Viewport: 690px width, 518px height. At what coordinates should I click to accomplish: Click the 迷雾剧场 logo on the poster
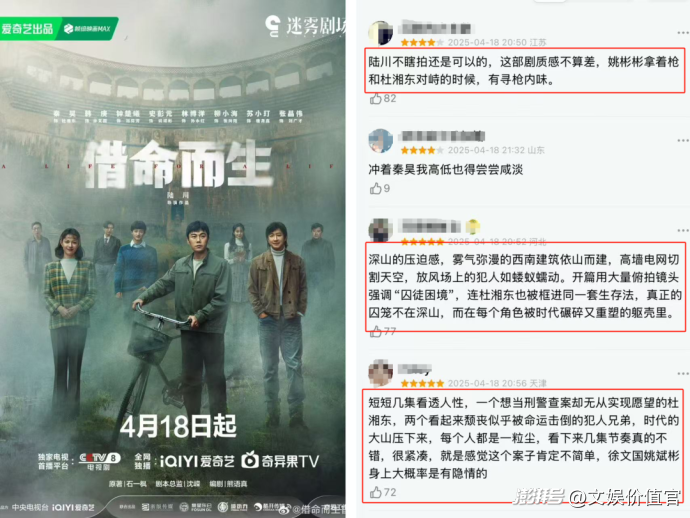(305, 26)
